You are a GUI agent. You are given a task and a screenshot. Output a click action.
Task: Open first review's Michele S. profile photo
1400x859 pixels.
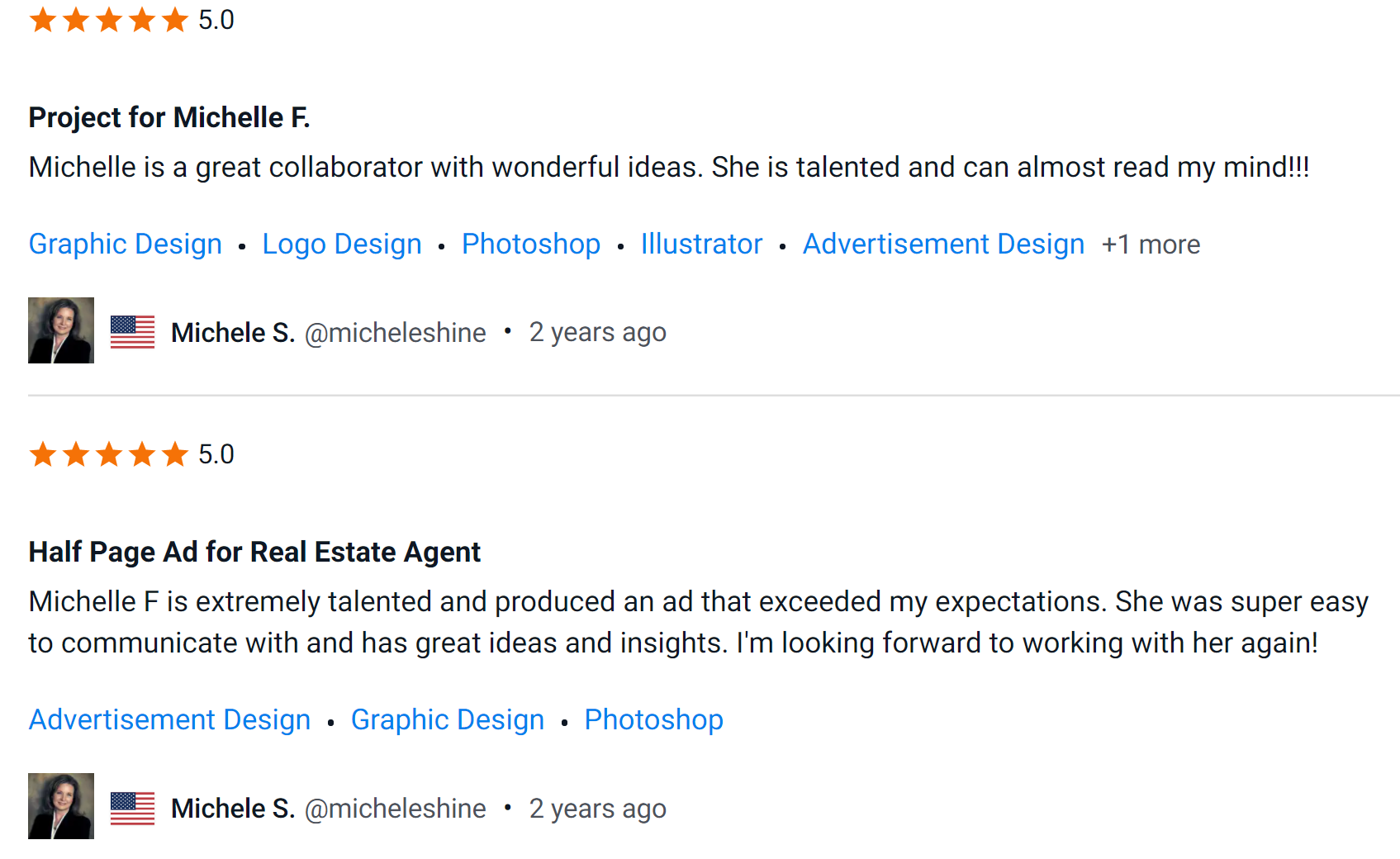[61, 330]
